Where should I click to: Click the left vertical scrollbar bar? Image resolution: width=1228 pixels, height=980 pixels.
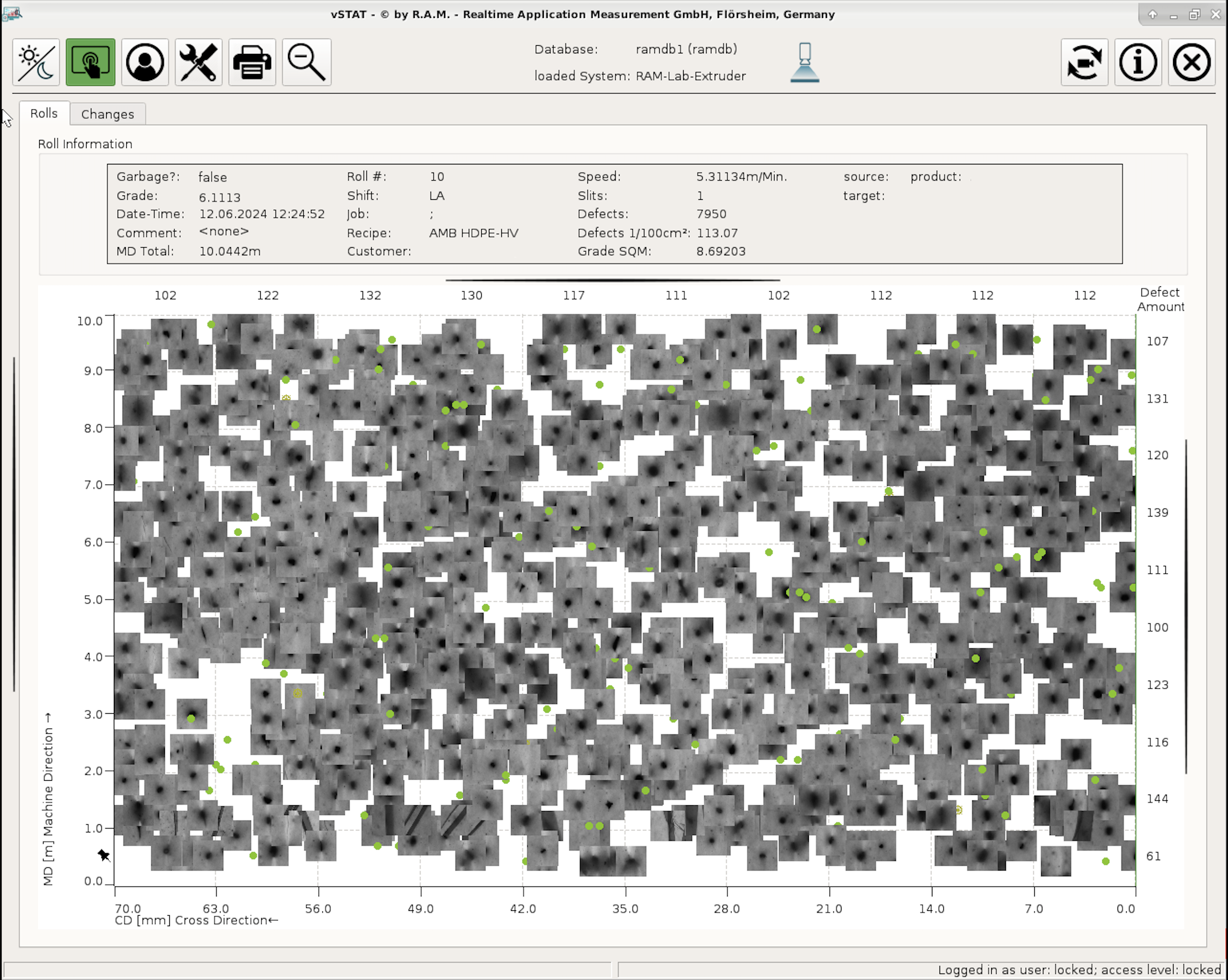tap(14, 524)
